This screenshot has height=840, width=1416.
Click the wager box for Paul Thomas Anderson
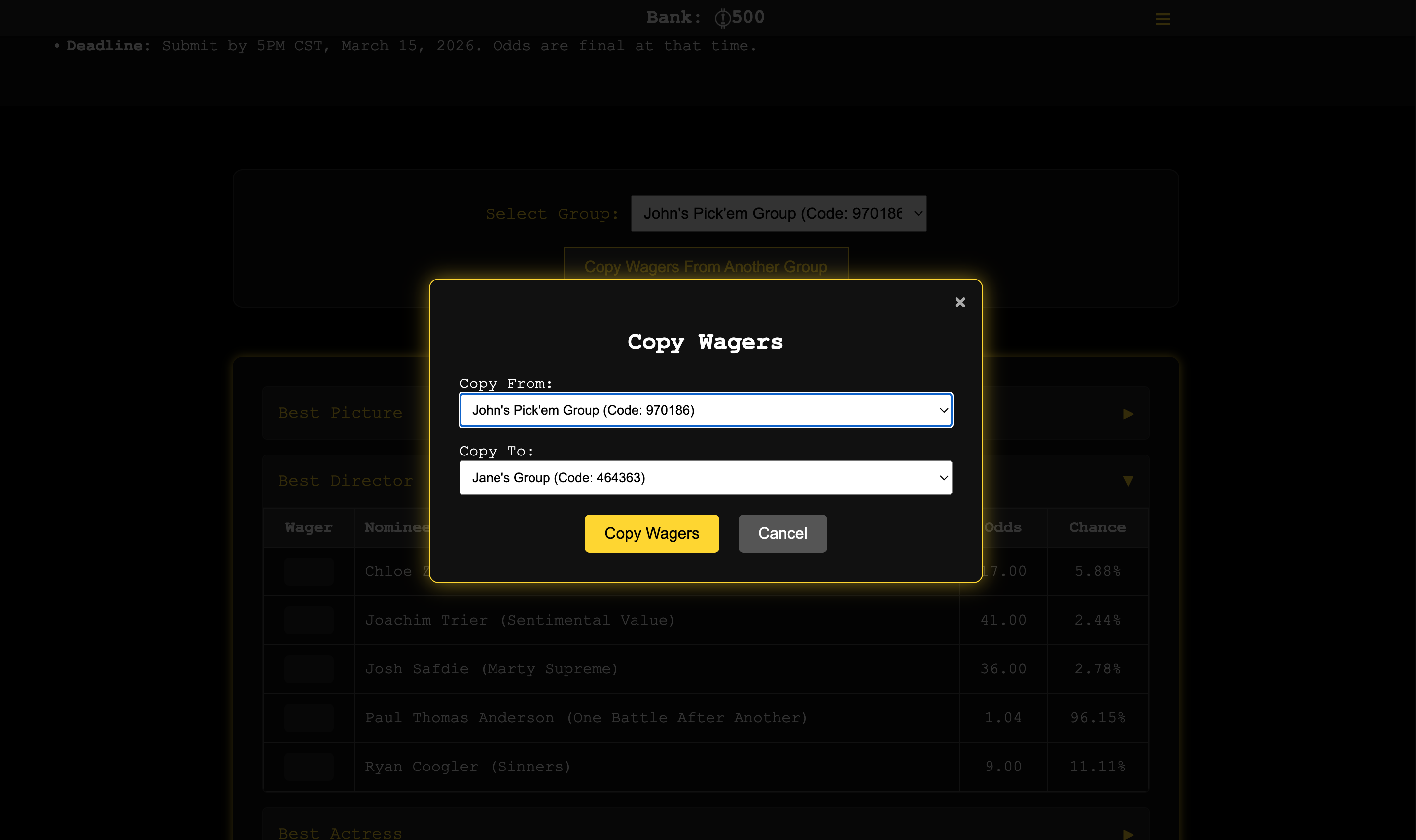coord(309,717)
